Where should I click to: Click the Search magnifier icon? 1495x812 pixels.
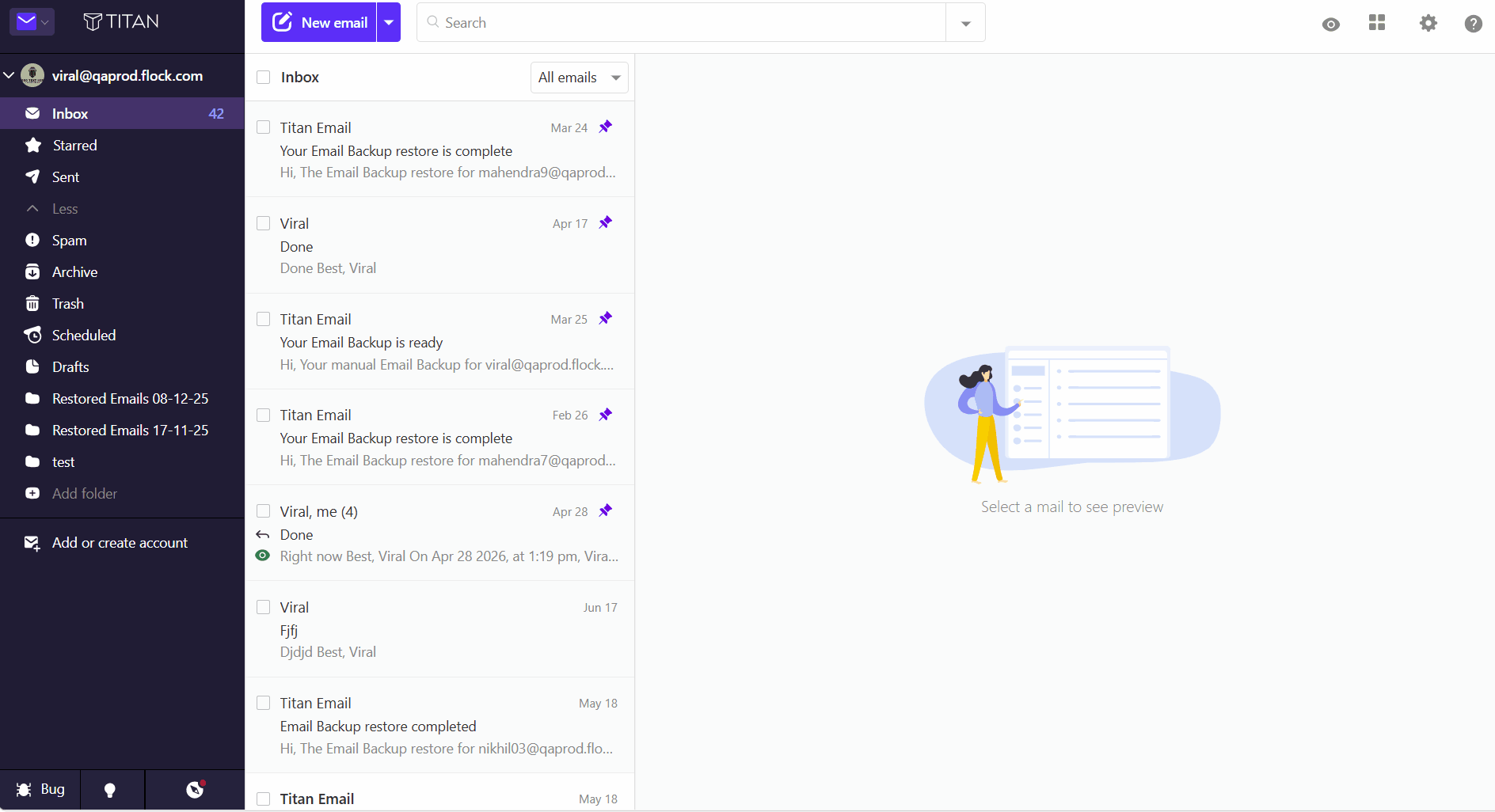433,22
